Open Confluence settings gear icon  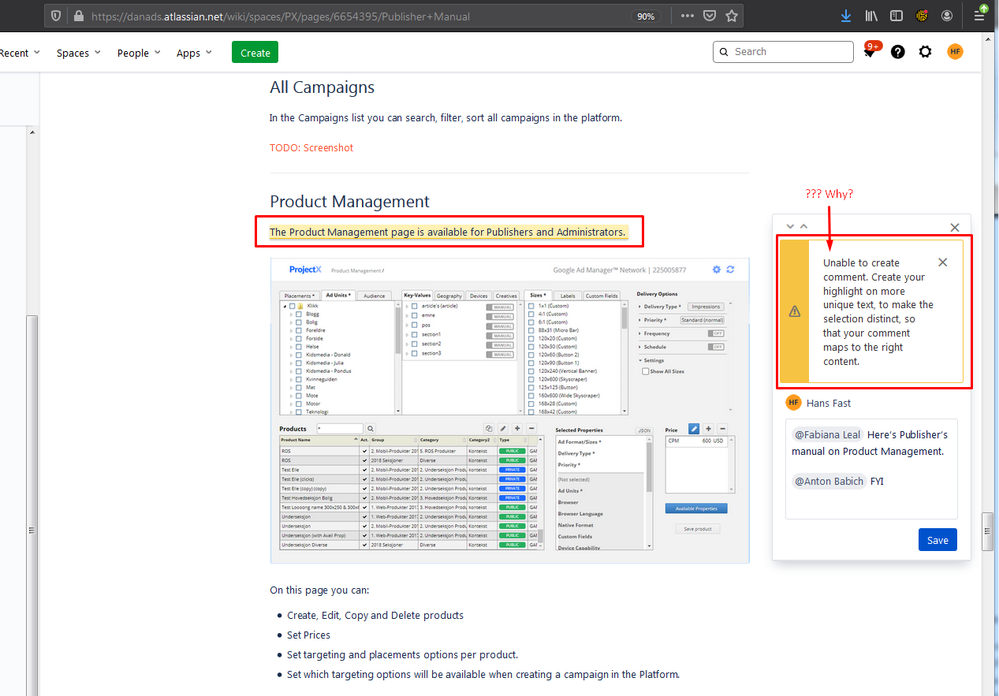[925, 52]
